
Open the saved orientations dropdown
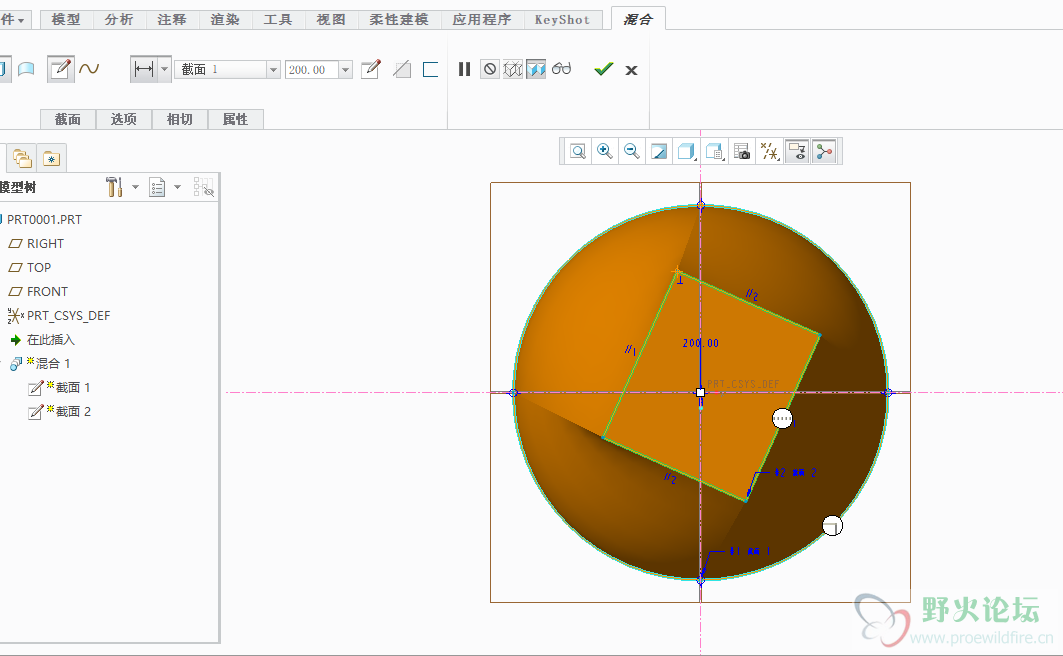pos(715,151)
